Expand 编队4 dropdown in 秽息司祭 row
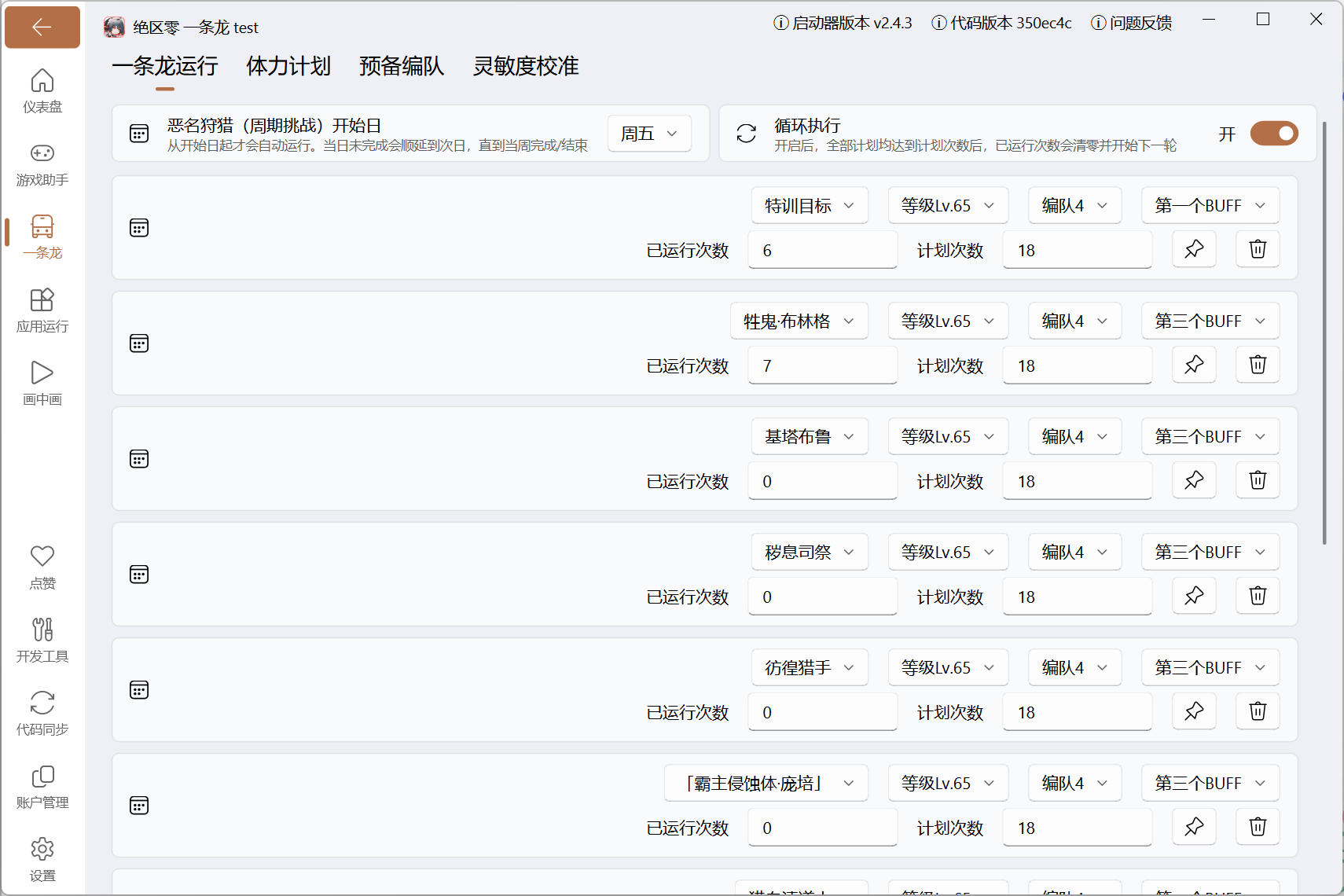The image size is (1344, 896). tap(1074, 552)
